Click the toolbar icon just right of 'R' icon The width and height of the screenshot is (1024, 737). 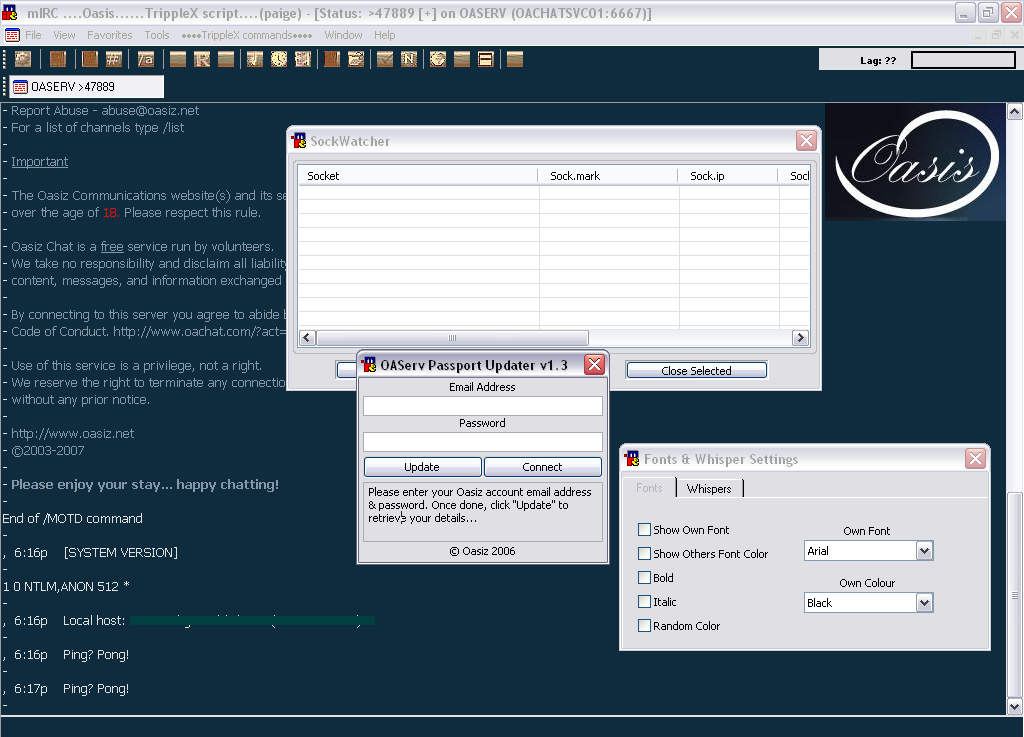tap(226, 59)
